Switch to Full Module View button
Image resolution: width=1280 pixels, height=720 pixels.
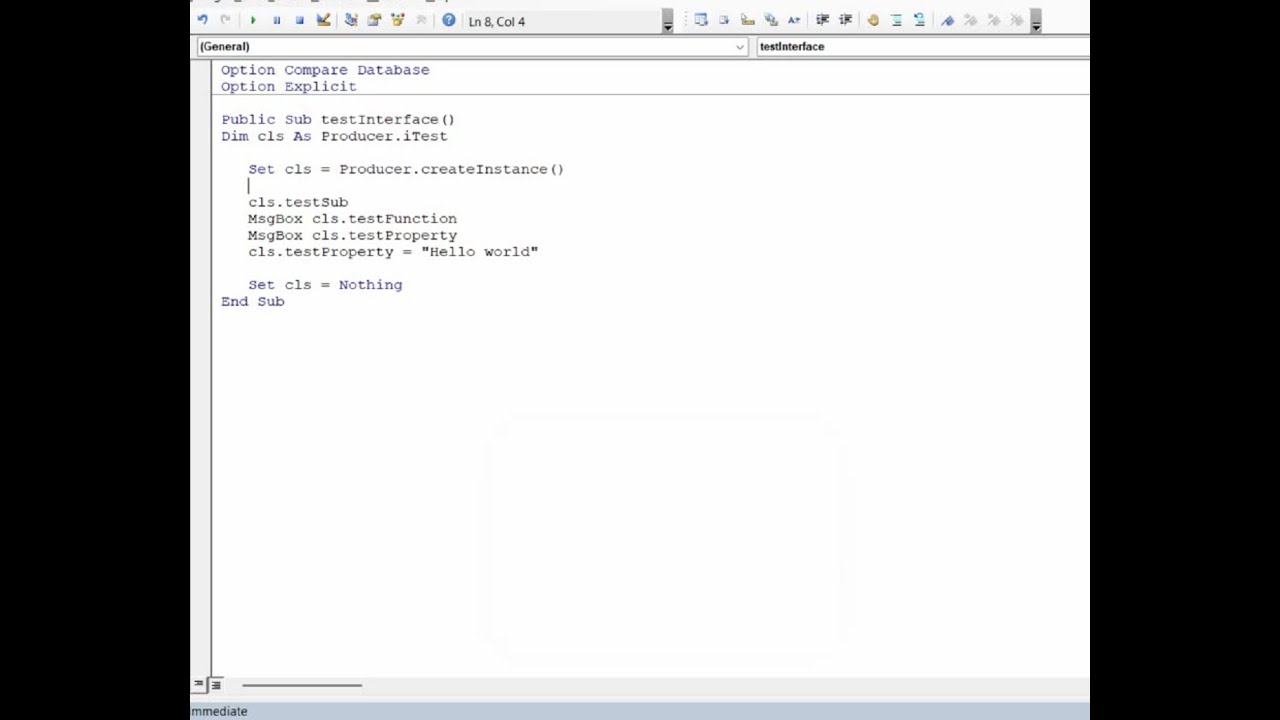coord(215,684)
